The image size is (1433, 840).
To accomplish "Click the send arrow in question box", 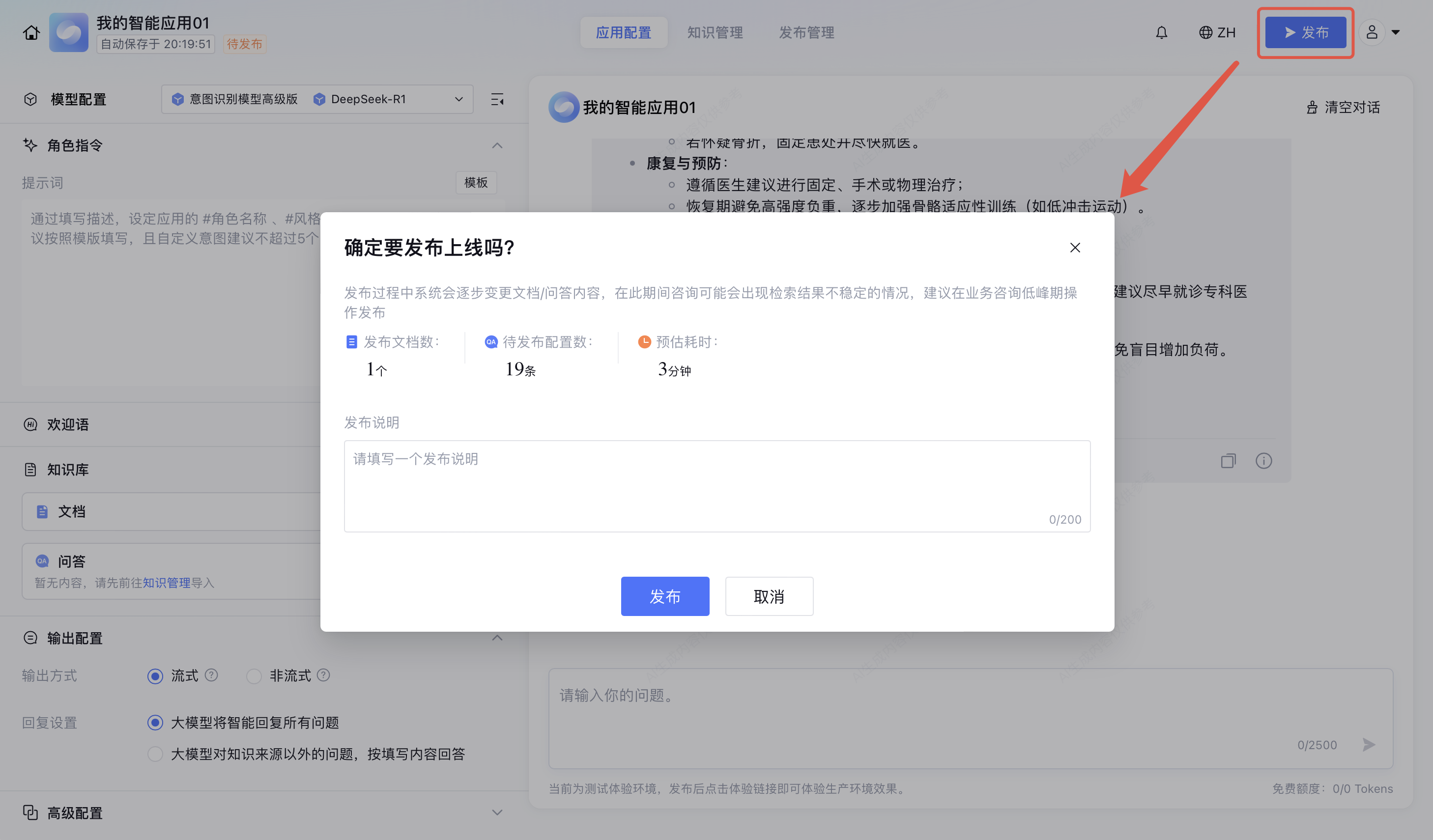I will click(1369, 745).
